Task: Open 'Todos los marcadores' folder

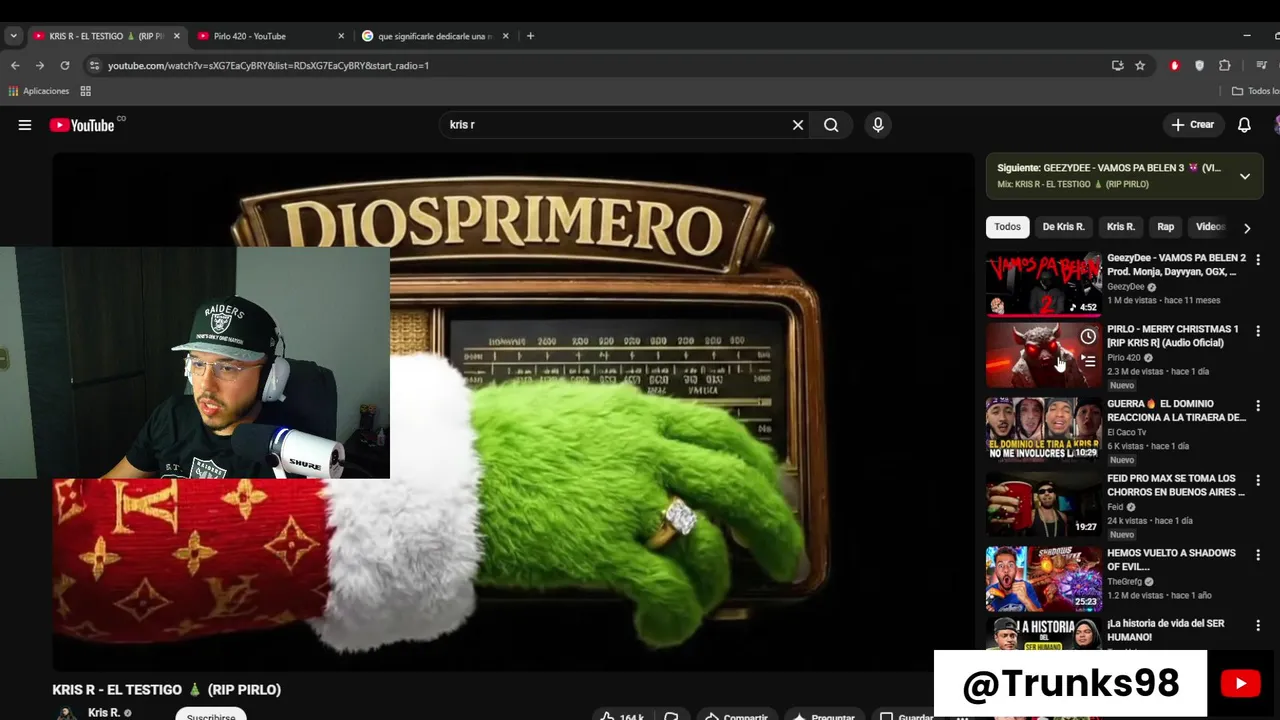Action: 1256,91
